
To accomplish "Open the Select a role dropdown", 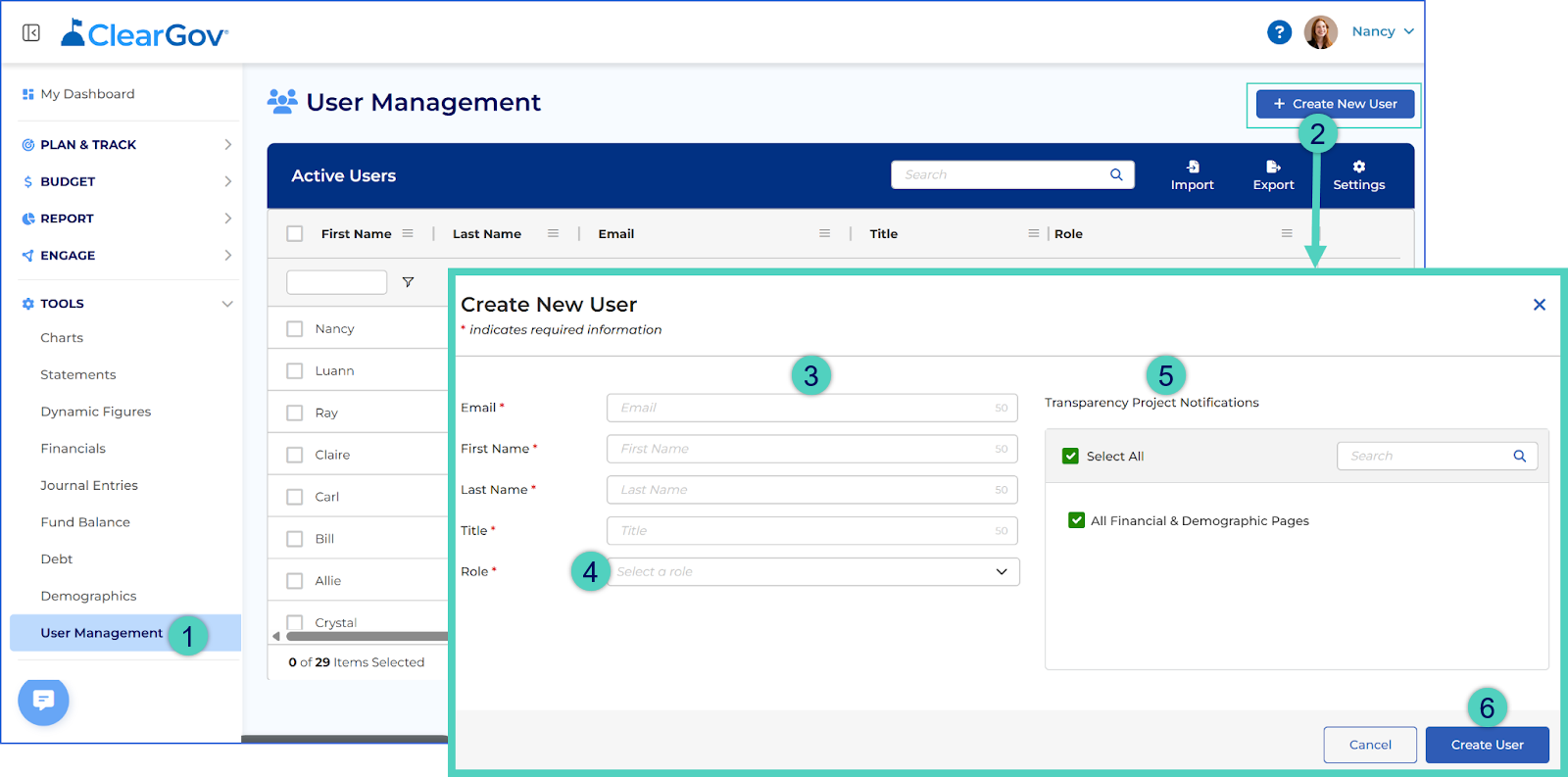I will pos(812,571).
